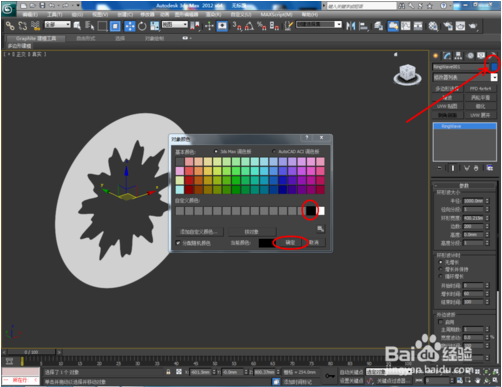The image size is (502, 387).
Task: Render with the teapot icon
Action: tap(473, 26)
